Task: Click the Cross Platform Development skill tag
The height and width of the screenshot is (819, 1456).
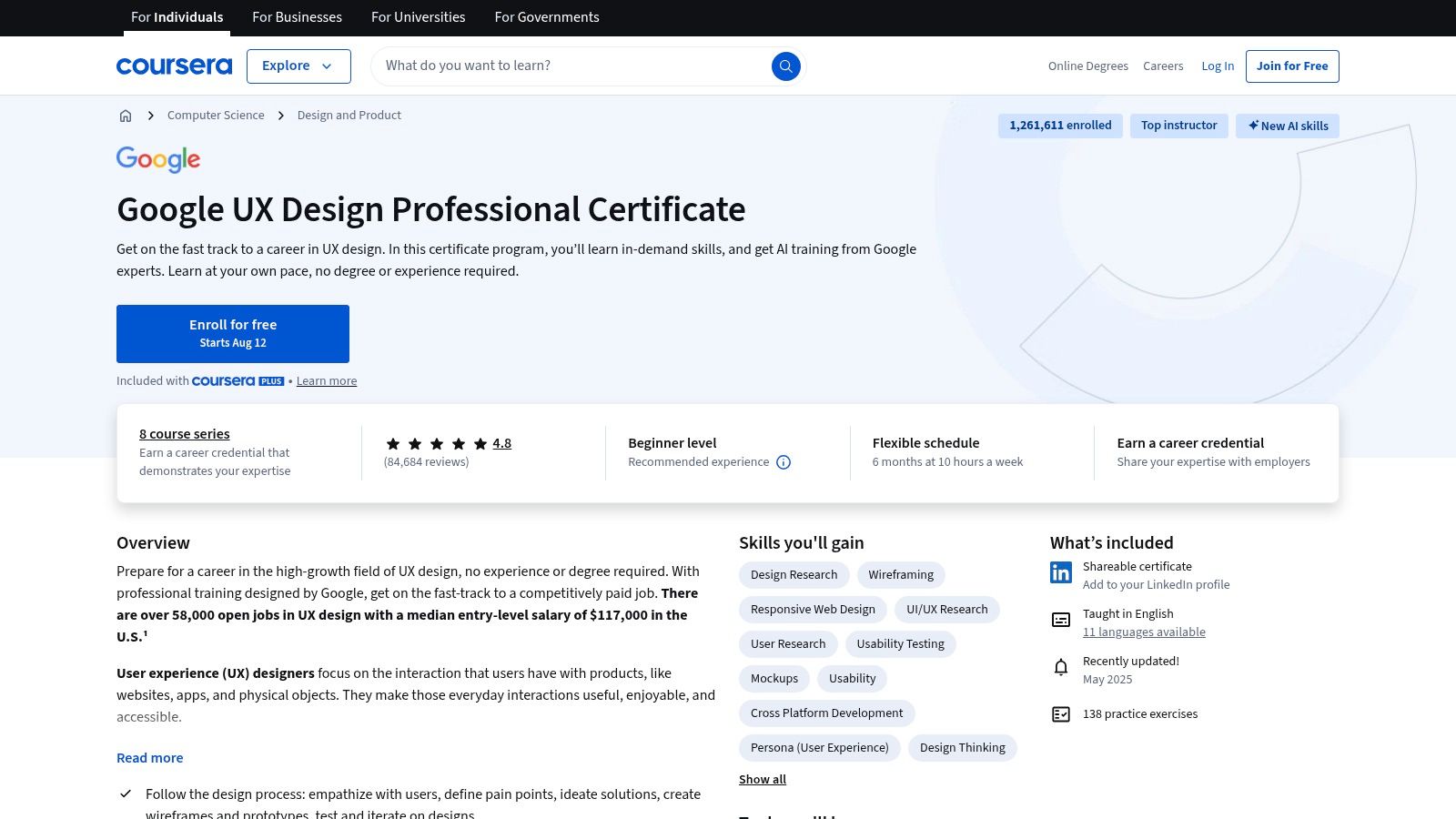Action: tap(827, 713)
